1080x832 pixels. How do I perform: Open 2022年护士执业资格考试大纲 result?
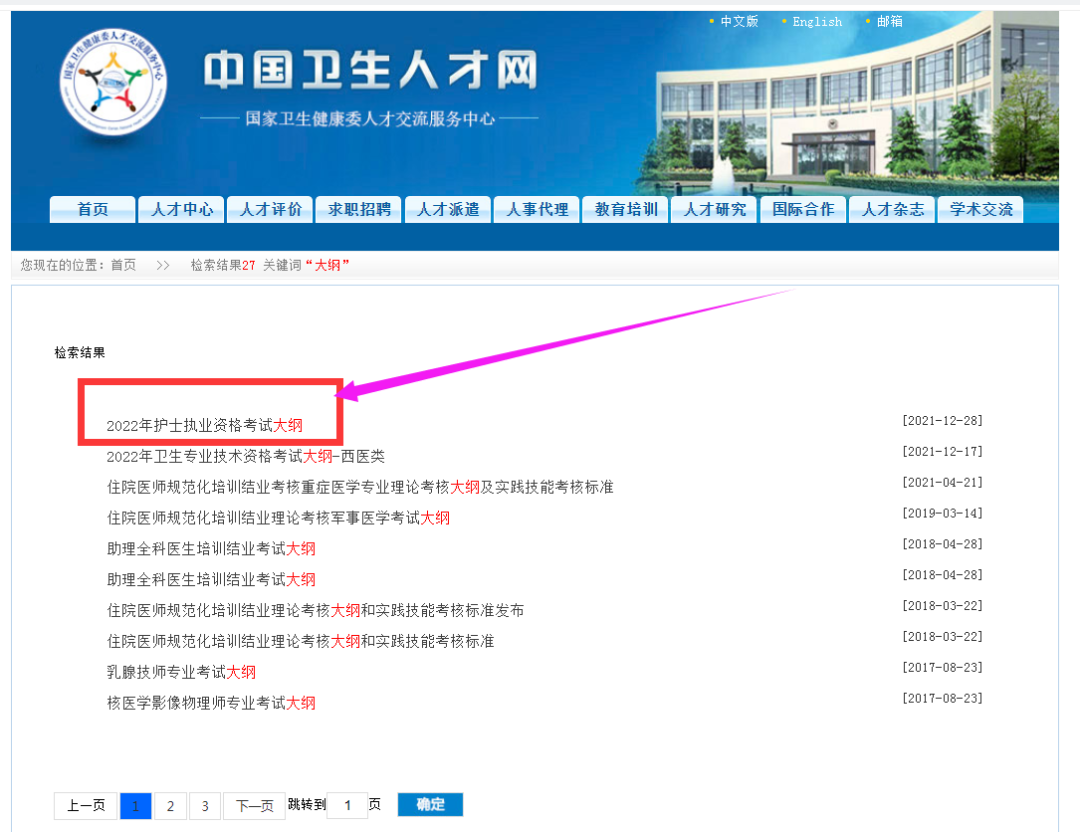[205, 426]
